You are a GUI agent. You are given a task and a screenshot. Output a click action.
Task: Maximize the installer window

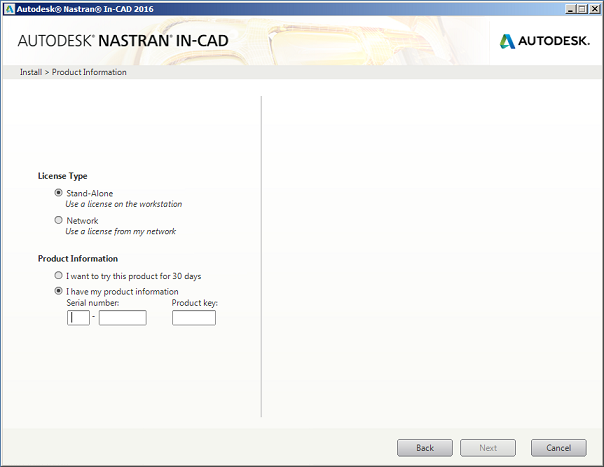582,9
